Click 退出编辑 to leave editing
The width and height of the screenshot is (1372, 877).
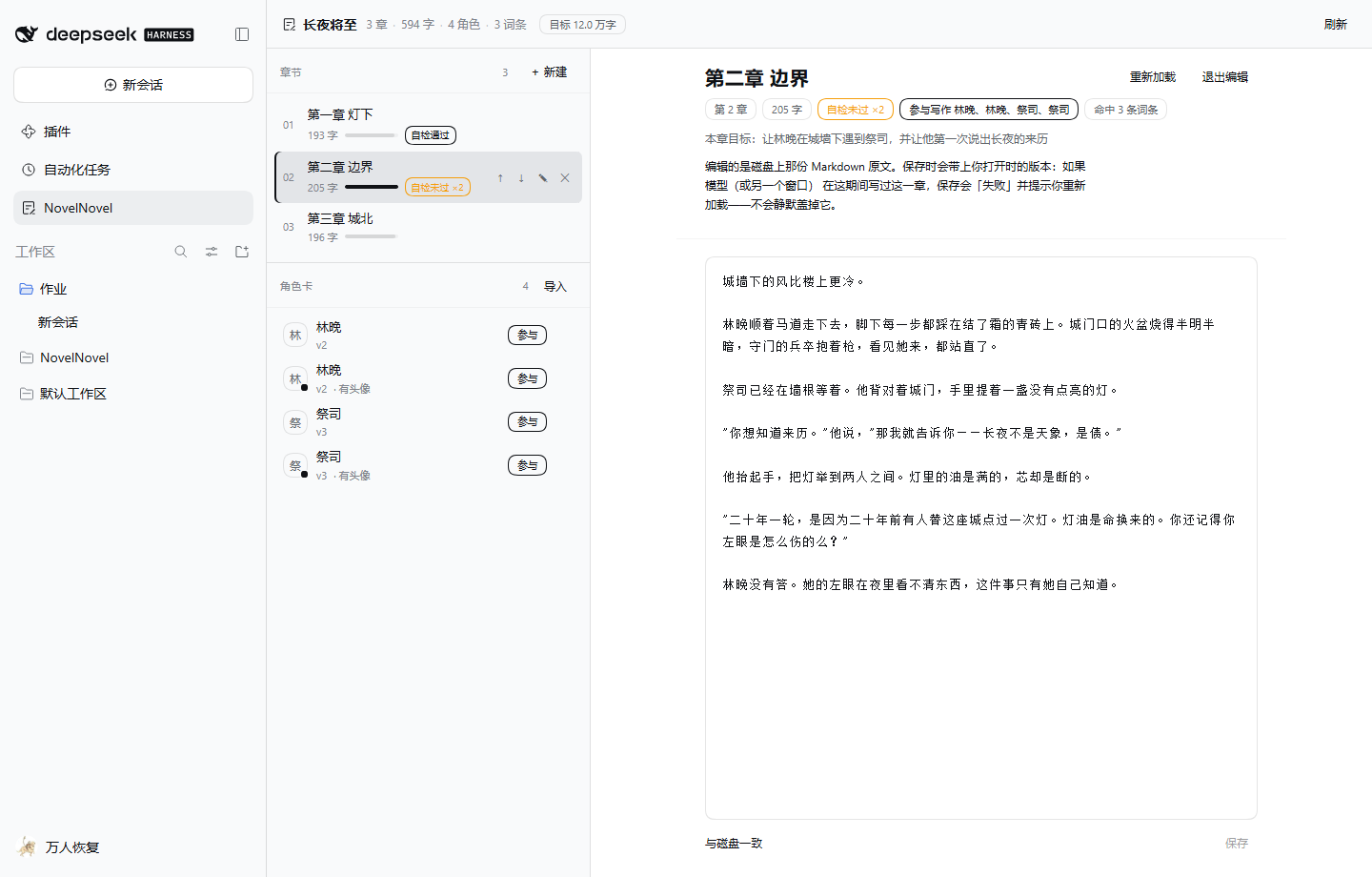tap(1225, 77)
